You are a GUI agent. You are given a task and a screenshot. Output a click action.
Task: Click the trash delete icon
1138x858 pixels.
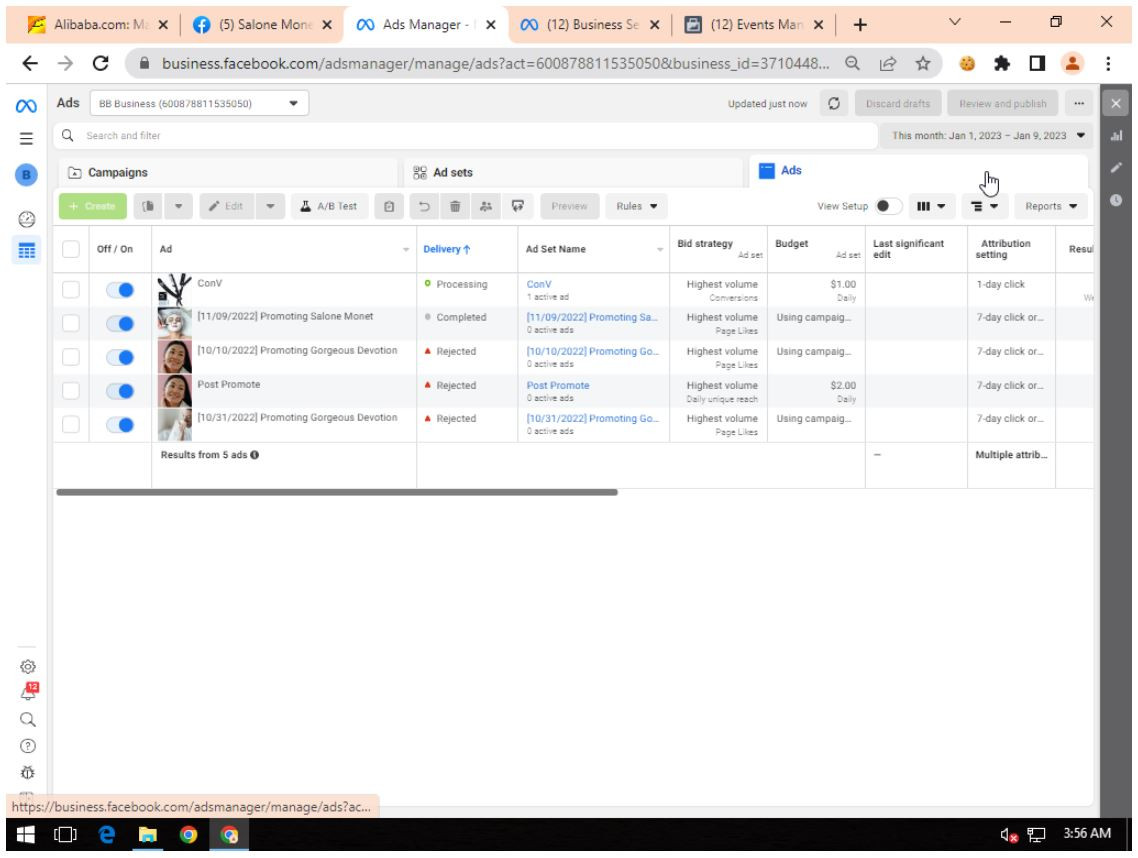455,206
